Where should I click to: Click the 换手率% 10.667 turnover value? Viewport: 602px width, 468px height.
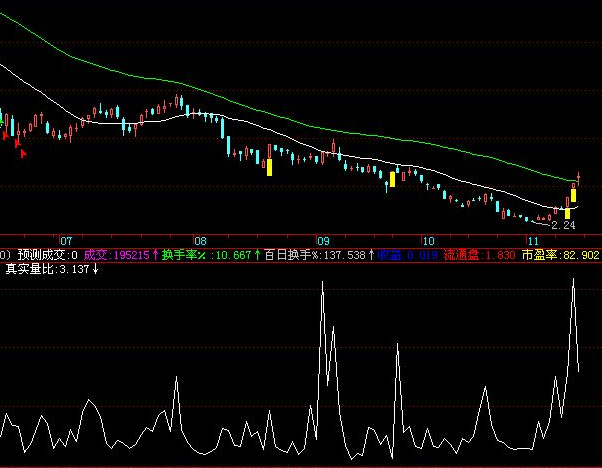tap(206, 255)
